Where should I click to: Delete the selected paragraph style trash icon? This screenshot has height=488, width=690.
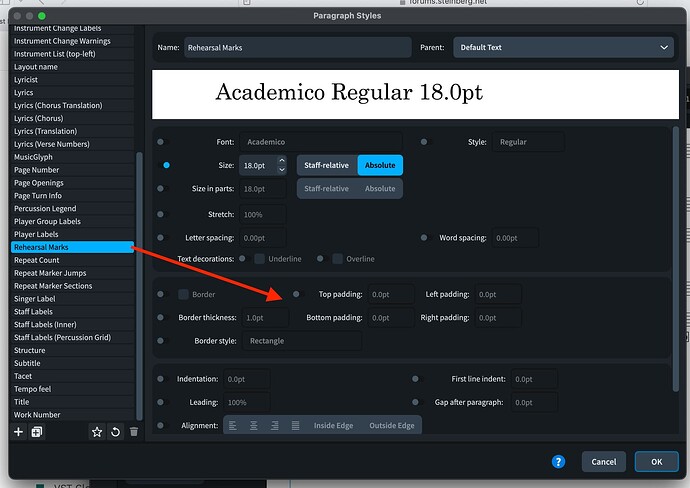click(x=134, y=432)
